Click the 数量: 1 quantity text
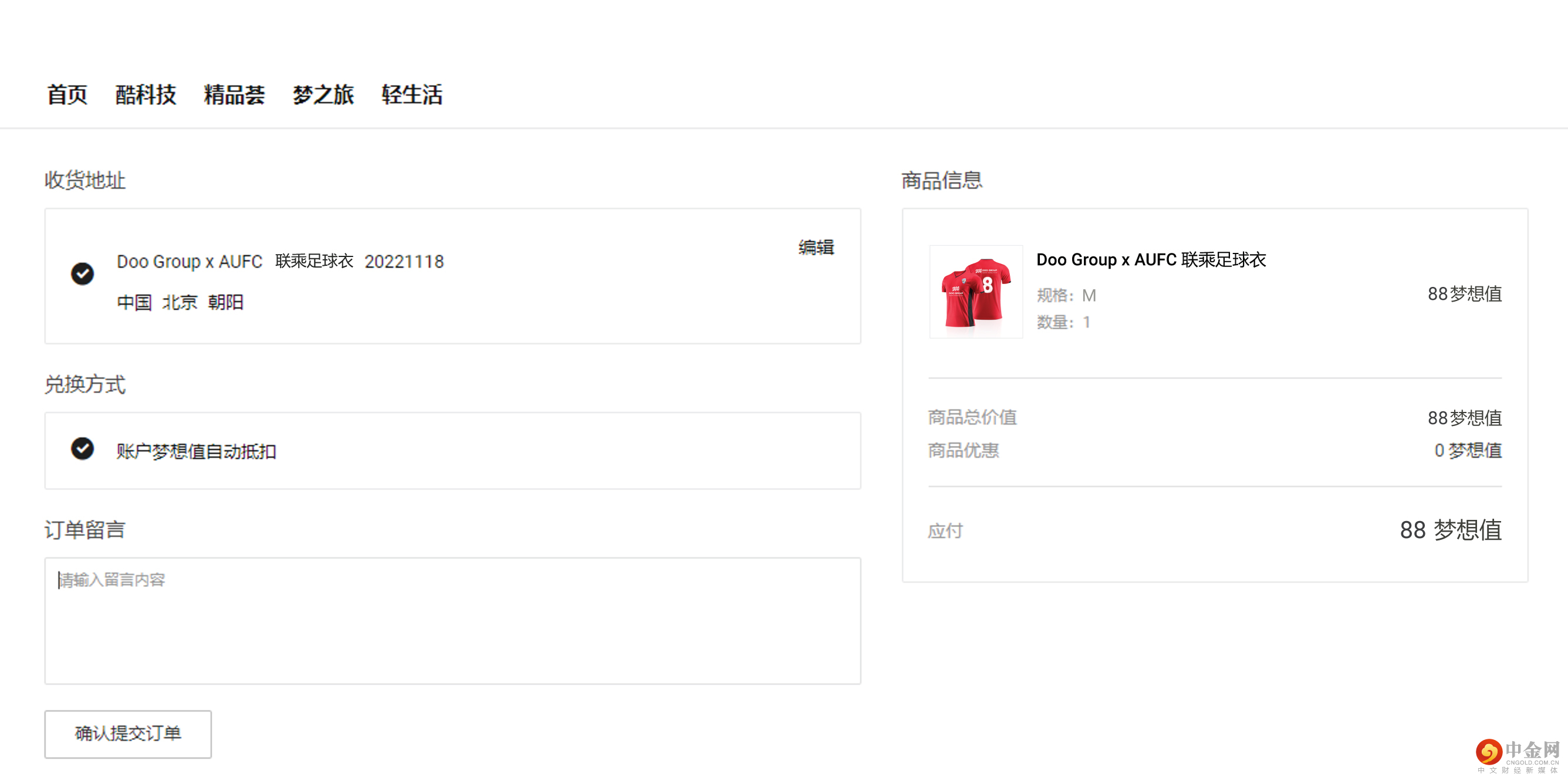This screenshot has width=1568, height=781. pyautogui.click(x=1063, y=323)
